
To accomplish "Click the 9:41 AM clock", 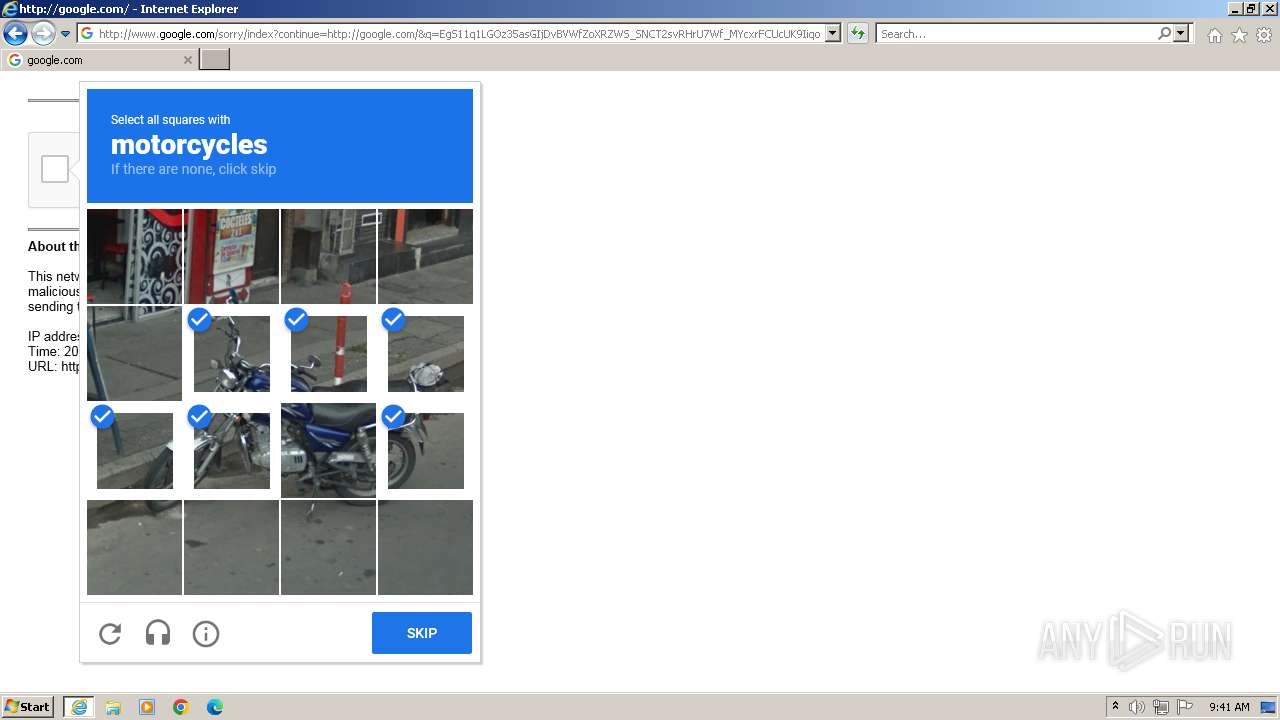I will pyautogui.click(x=1229, y=707).
